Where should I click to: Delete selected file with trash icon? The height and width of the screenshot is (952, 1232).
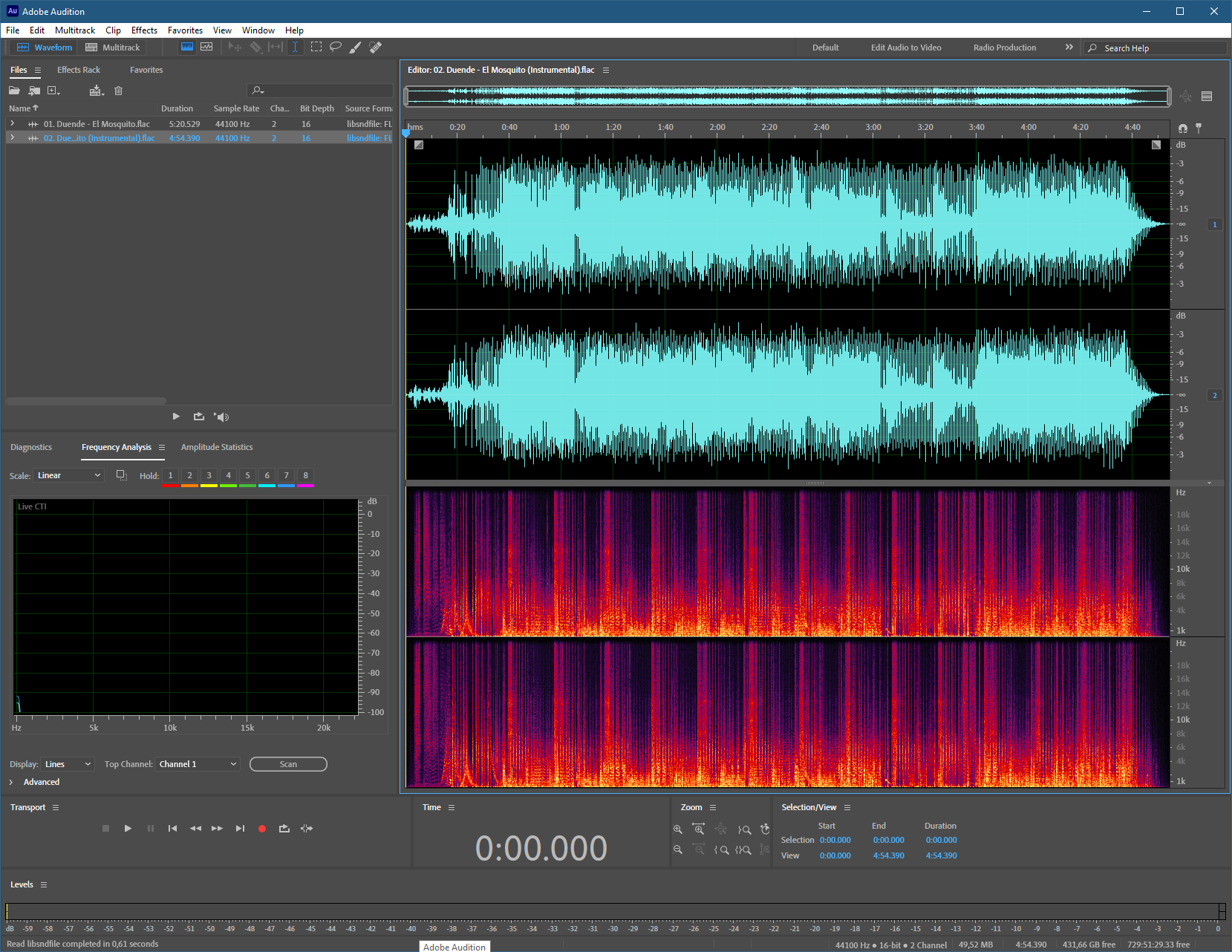pos(118,91)
